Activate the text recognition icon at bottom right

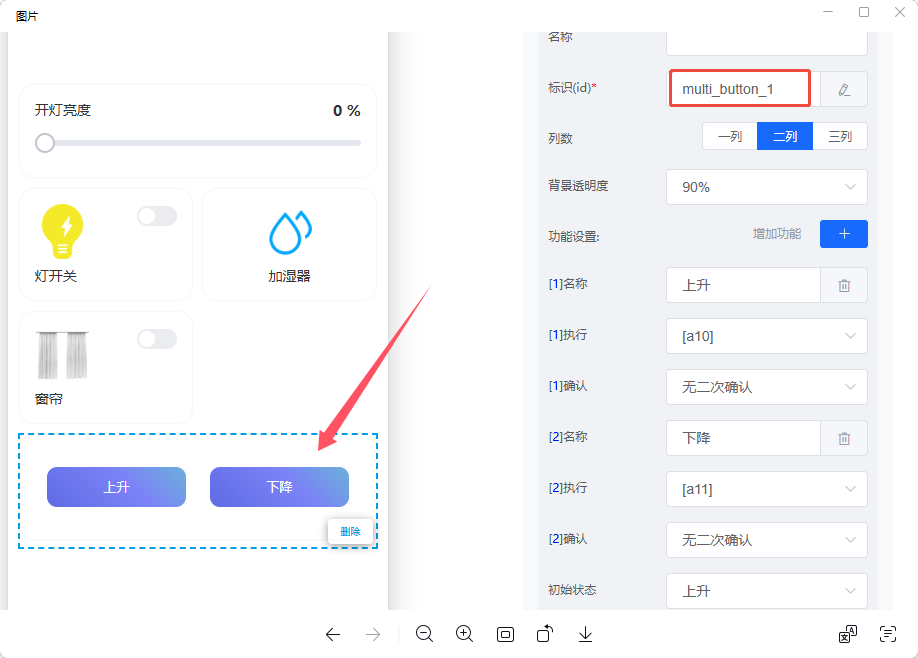pyautogui.click(x=887, y=634)
